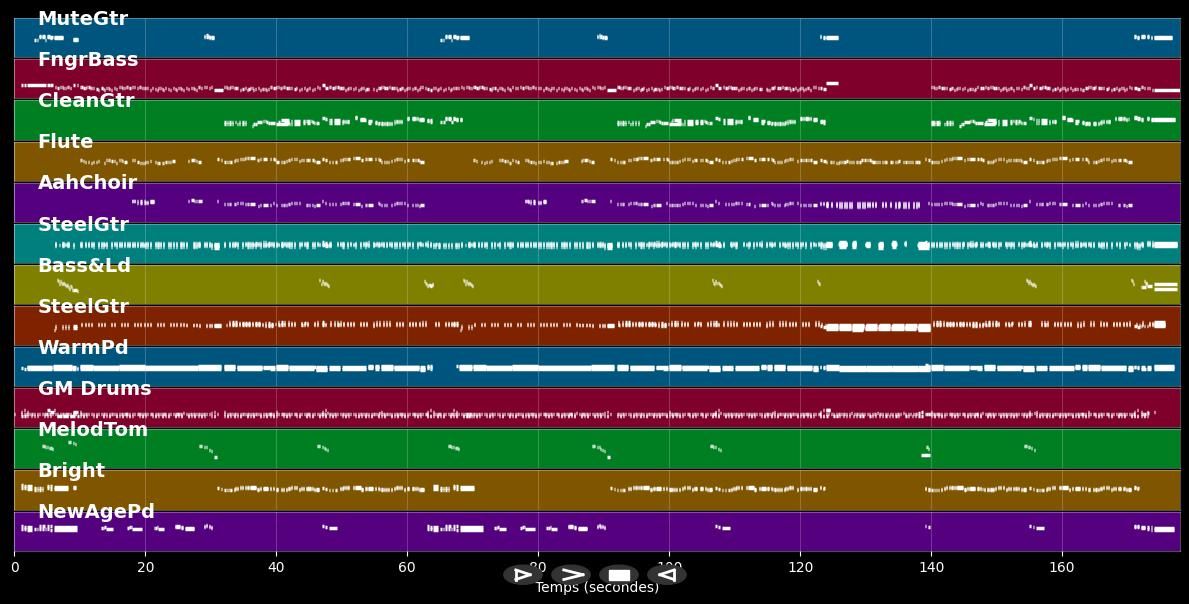Click the WarmPd track label
The height and width of the screenshot is (604, 1189).
(83, 348)
